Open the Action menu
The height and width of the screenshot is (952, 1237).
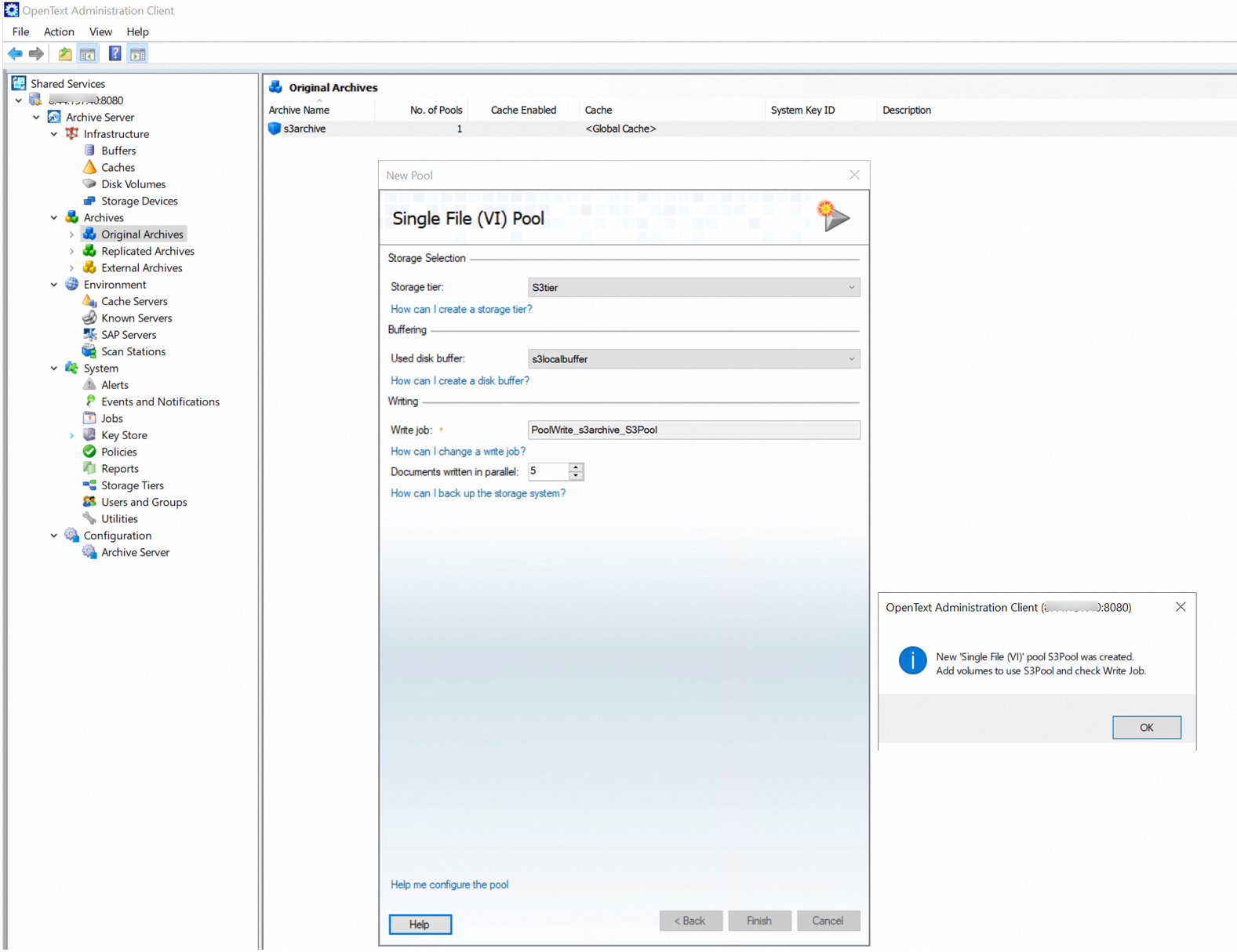click(59, 32)
